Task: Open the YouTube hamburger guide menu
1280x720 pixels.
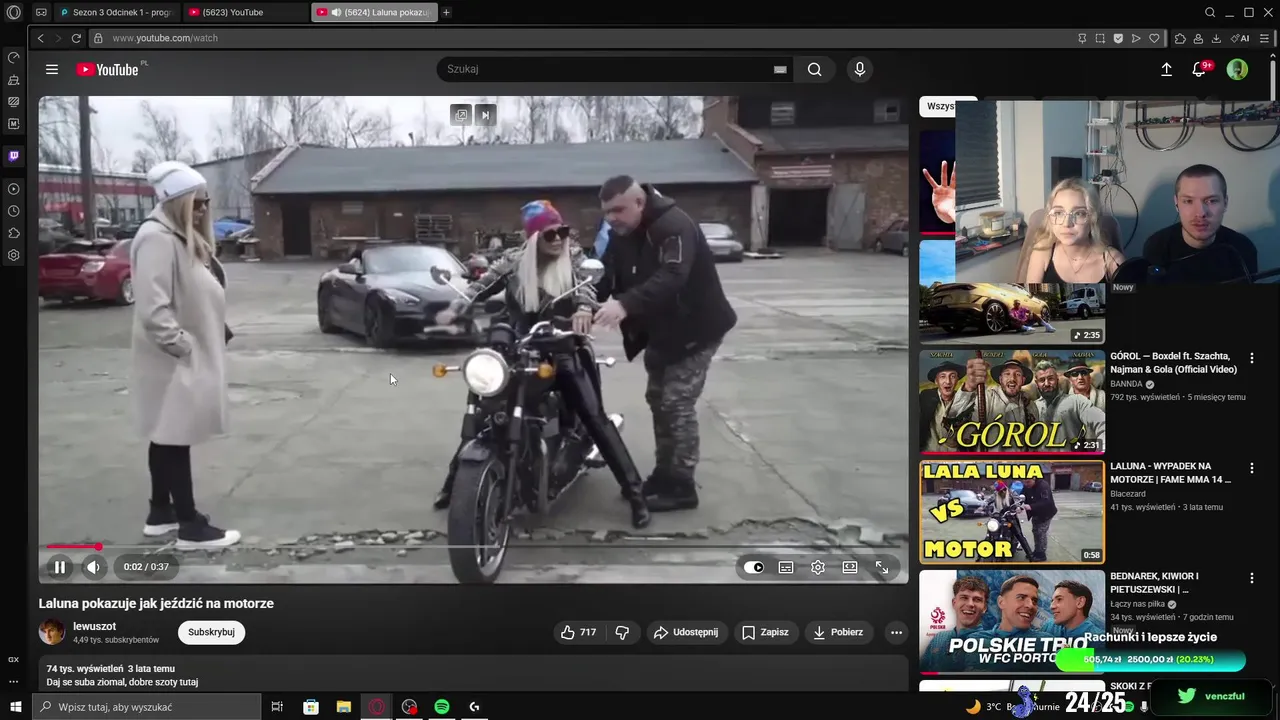Action: point(52,70)
